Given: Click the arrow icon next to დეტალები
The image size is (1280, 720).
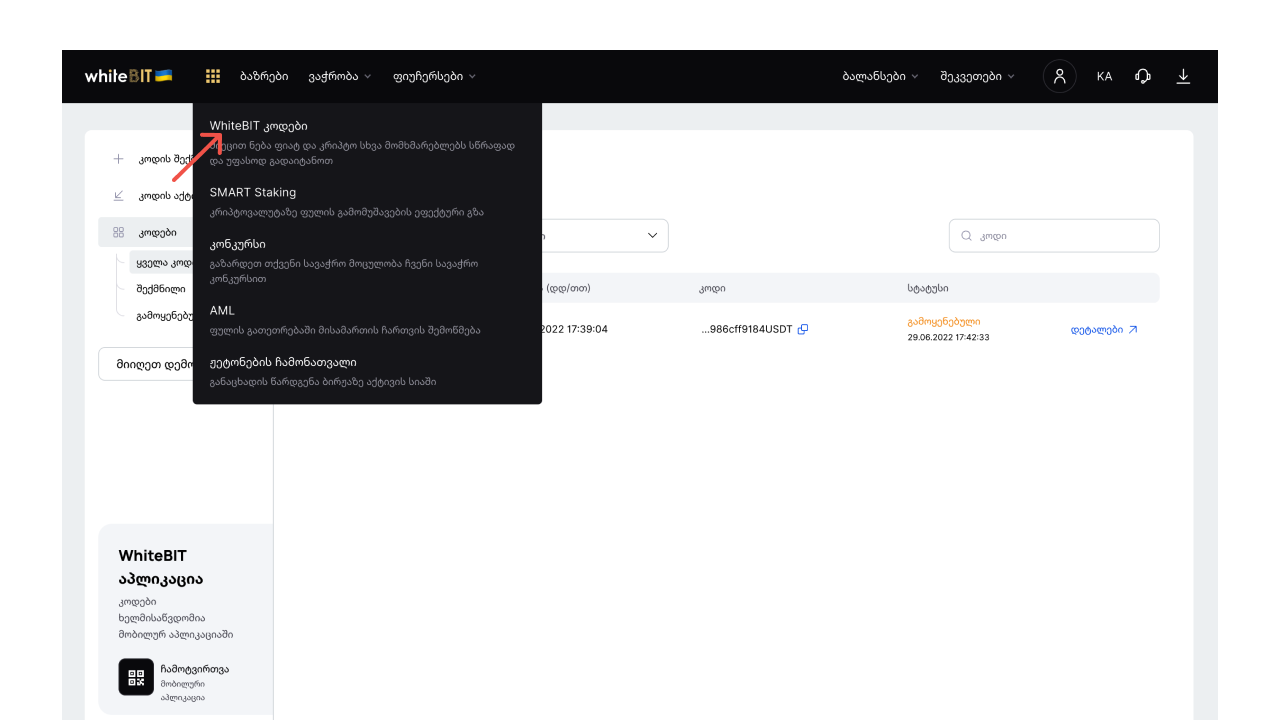Looking at the screenshot, I should (x=1133, y=329).
